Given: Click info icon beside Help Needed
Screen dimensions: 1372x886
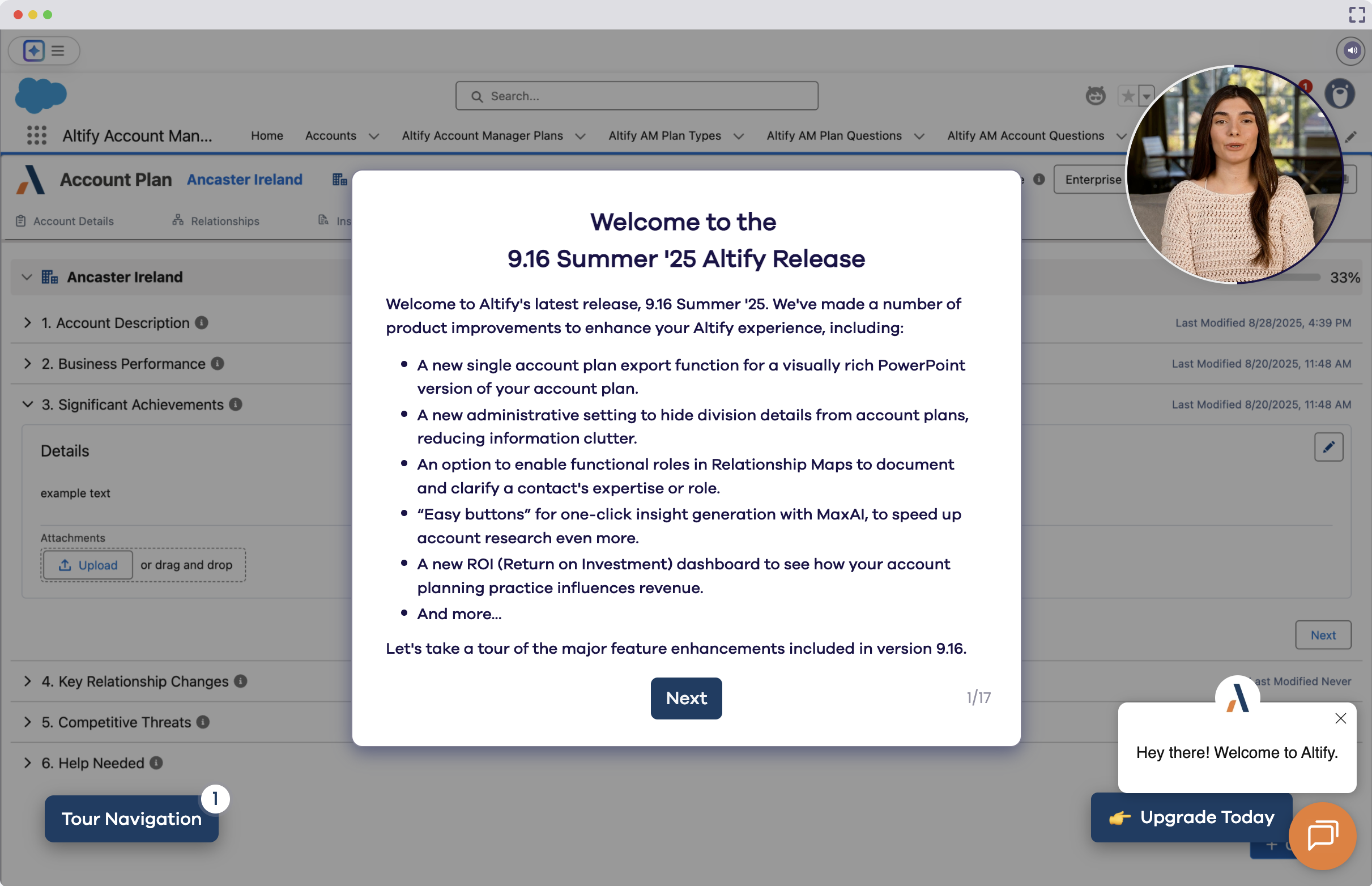Looking at the screenshot, I should click(156, 763).
